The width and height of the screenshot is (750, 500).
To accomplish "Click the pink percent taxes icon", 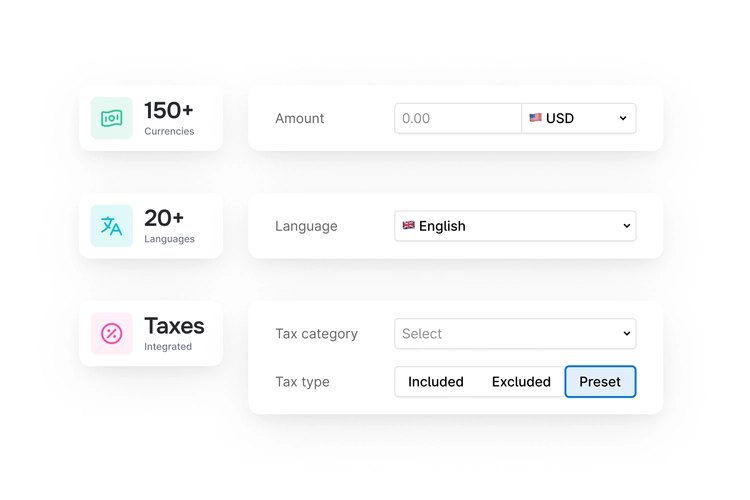I will [x=111, y=334].
